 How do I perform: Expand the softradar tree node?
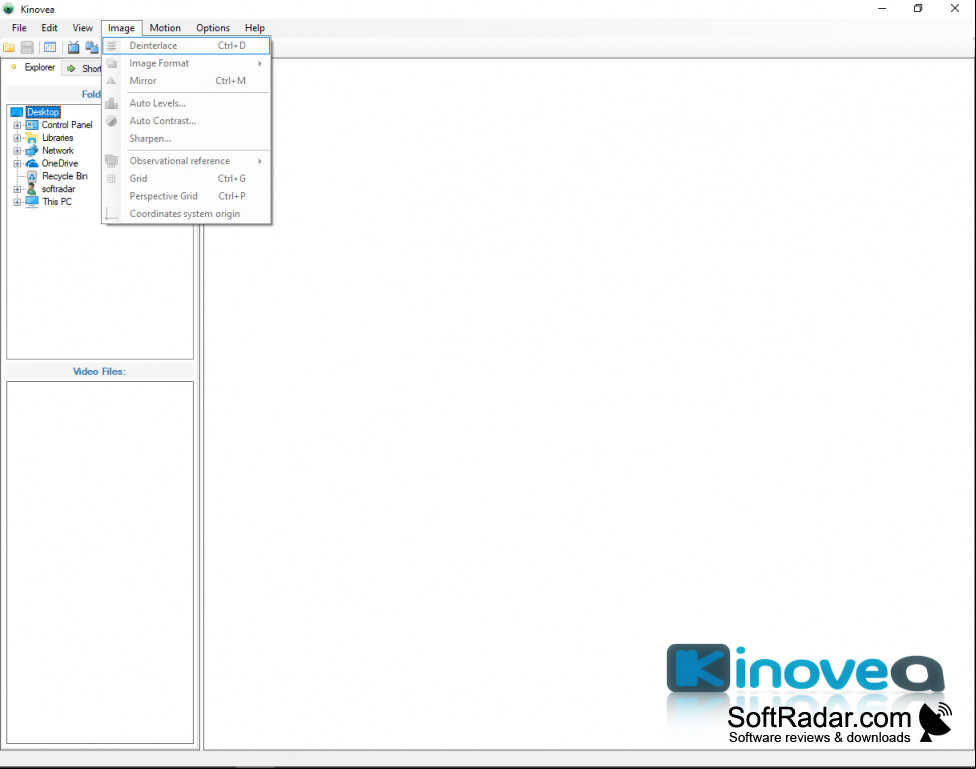pyautogui.click(x=17, y=189)
